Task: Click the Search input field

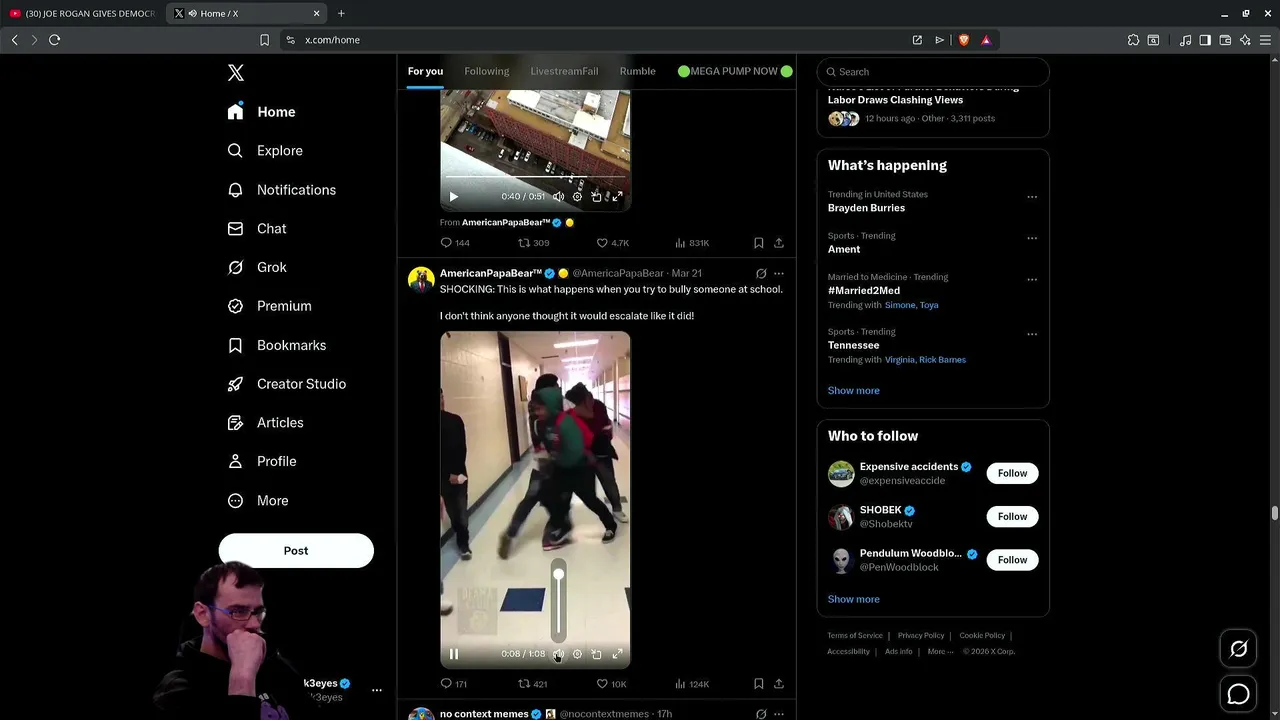Action: [x=933, y=72]
